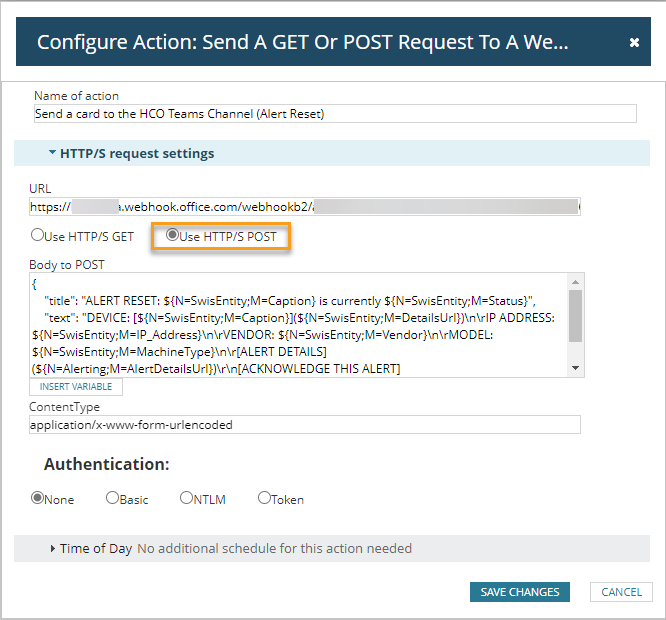Choose Token authentication
Screen dimensions: 666x620
pos(264,498)
